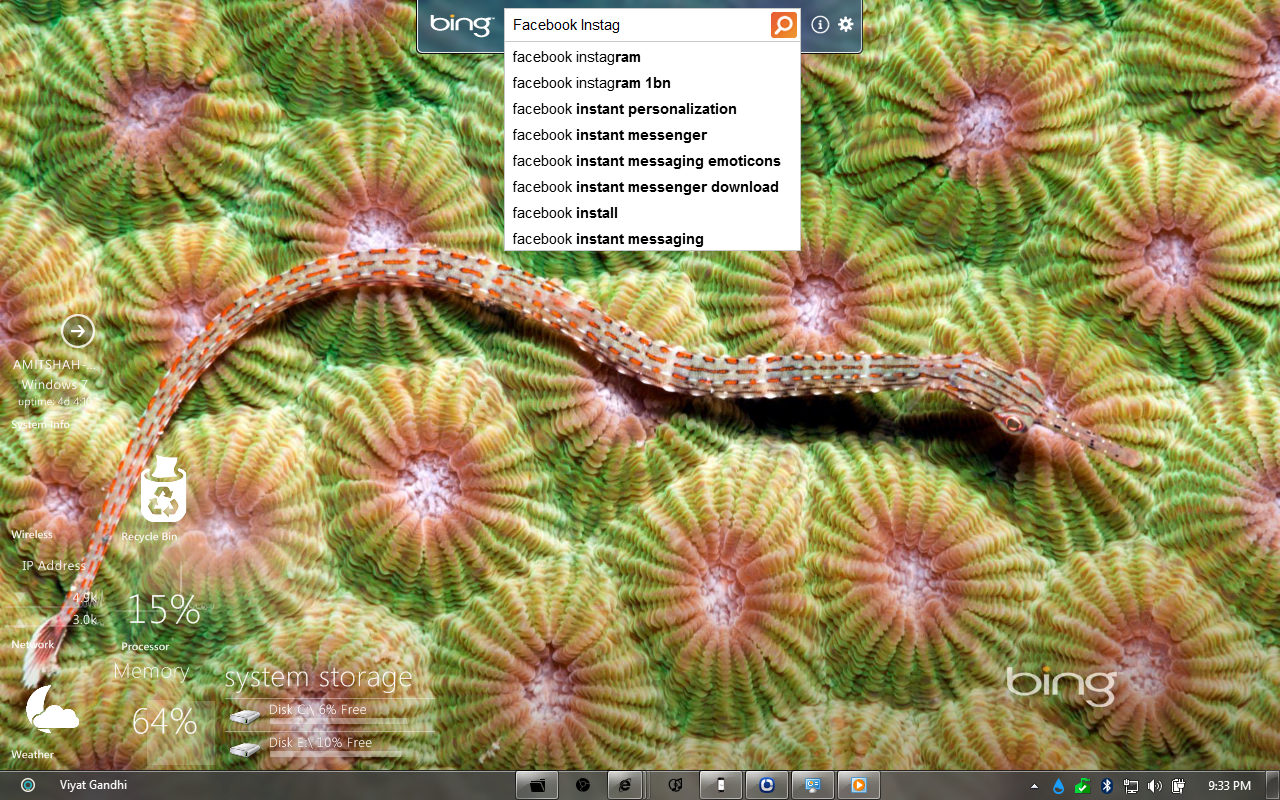The height and width of the screenshot is (800, 1280).
Task: Click the Bing logo in the search bar
Action: (461, 25)
